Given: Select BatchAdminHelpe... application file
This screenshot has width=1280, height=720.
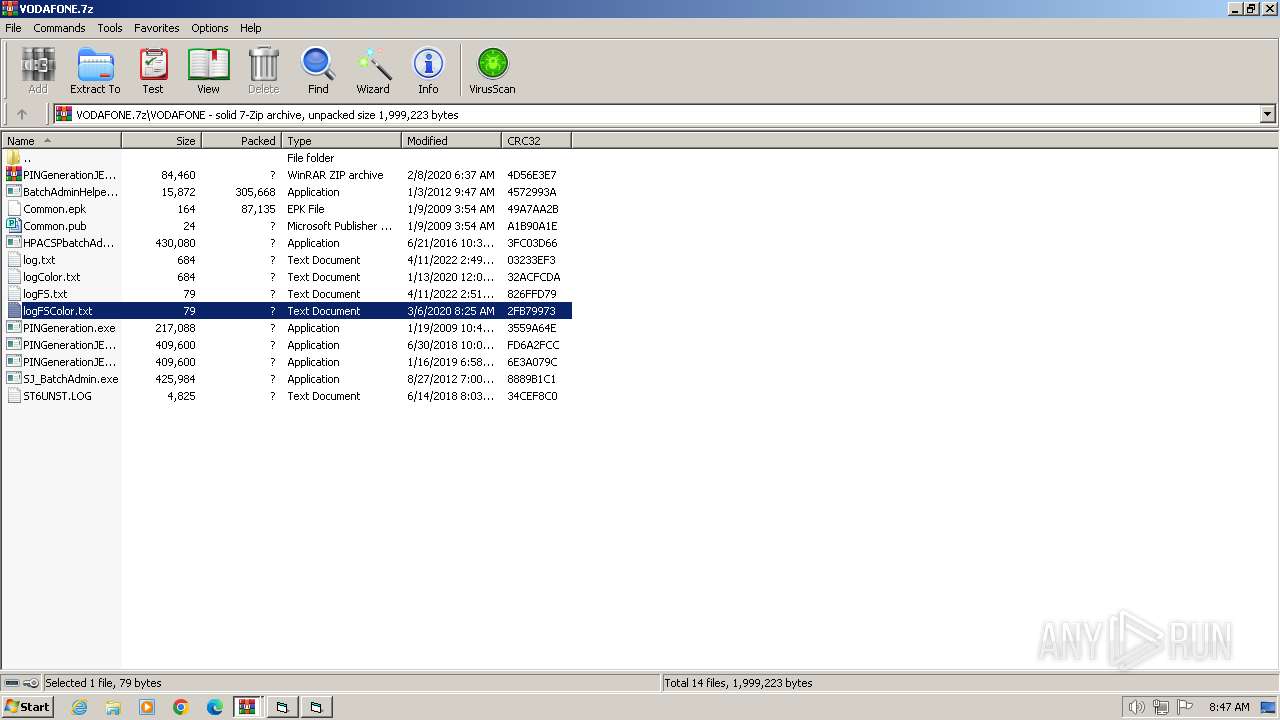Looking at the screenshot, I should click(x=287, y=192).
